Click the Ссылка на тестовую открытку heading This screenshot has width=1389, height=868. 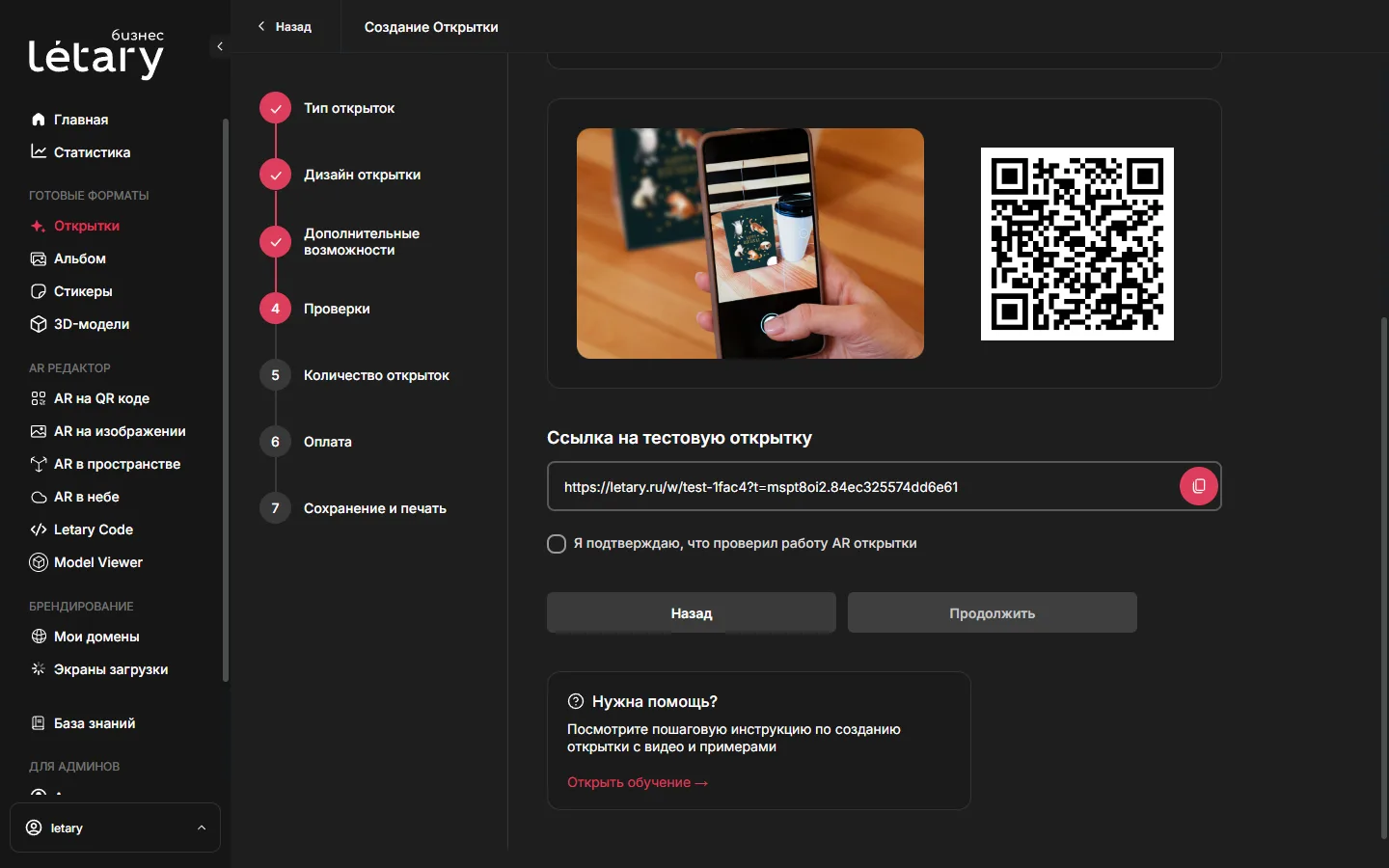(679, 438)
